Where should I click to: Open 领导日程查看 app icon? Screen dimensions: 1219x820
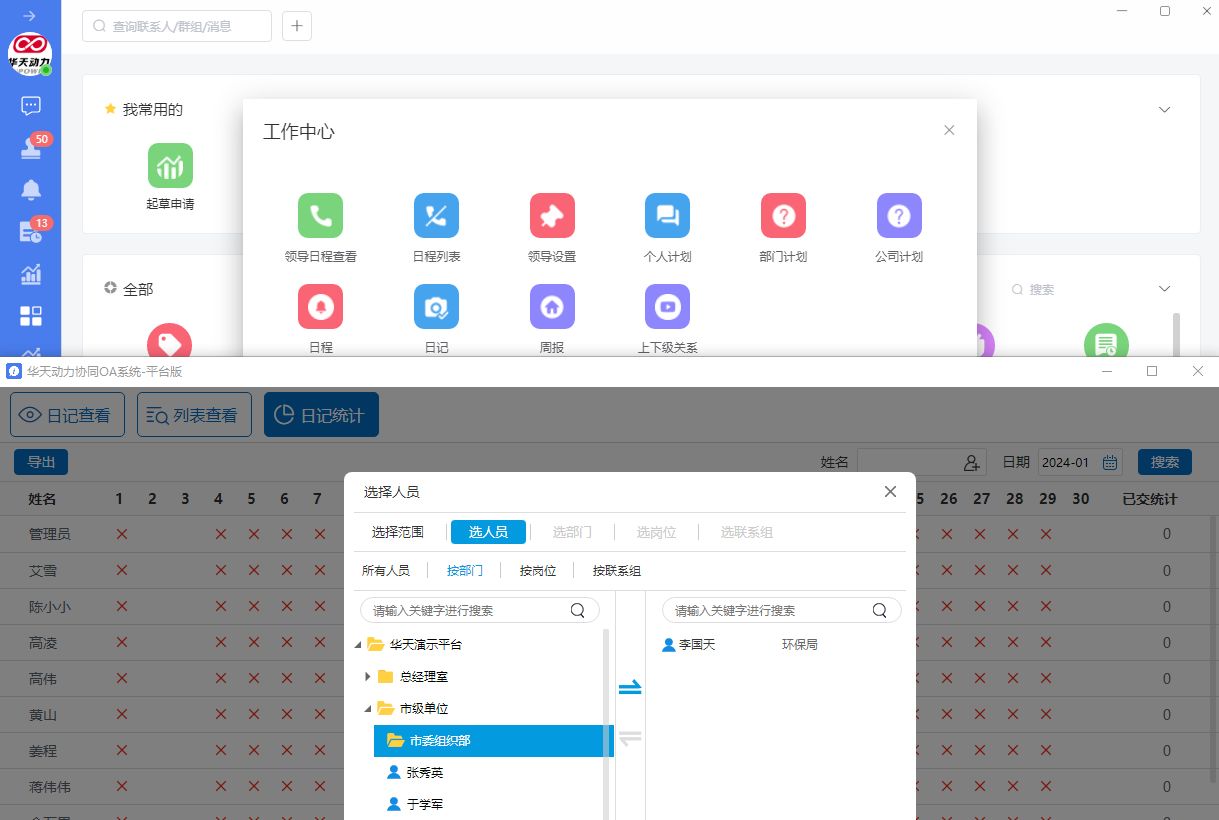pos(320,216)
